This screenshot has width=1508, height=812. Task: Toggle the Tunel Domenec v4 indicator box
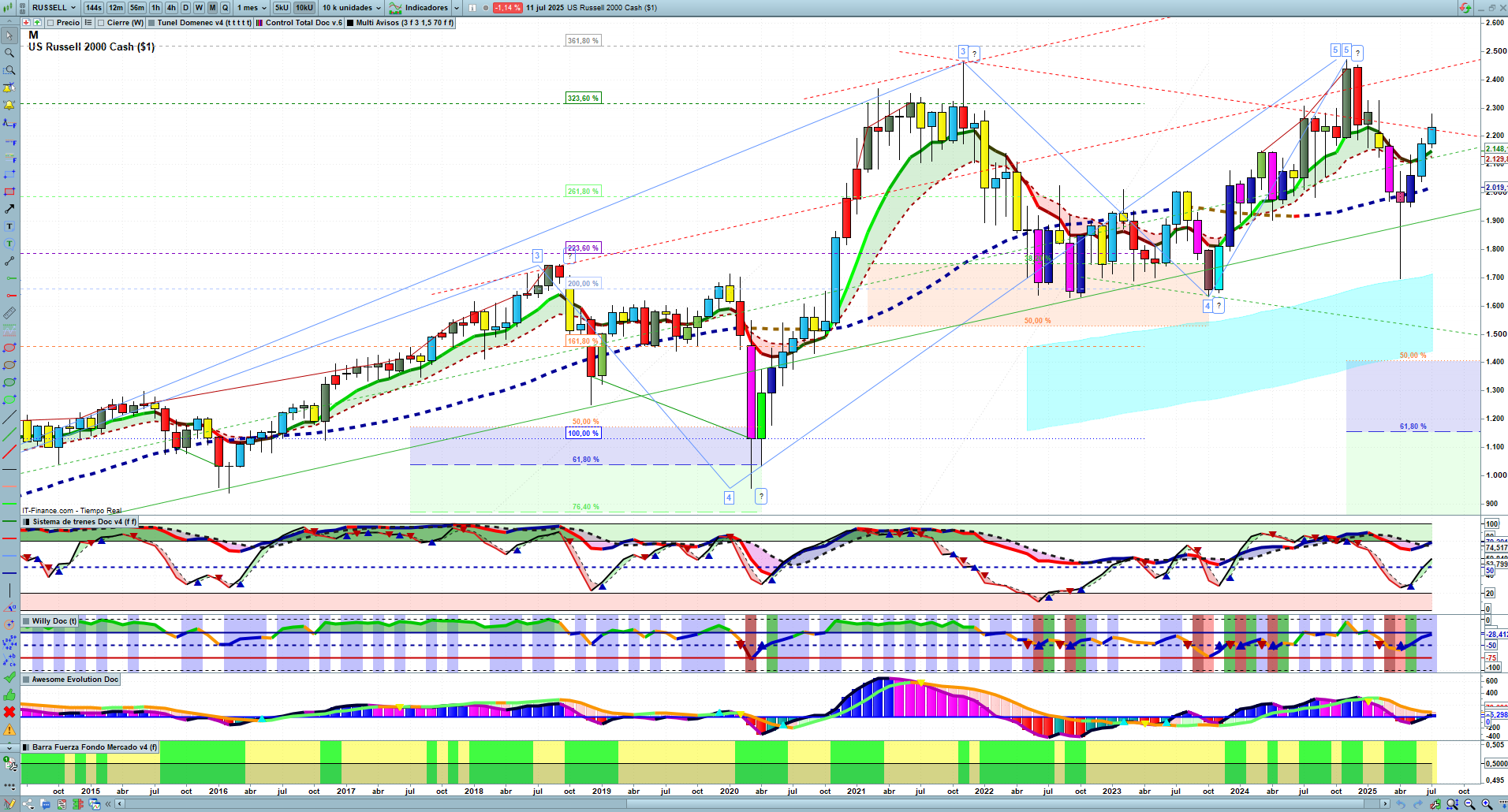pos(151,23)
